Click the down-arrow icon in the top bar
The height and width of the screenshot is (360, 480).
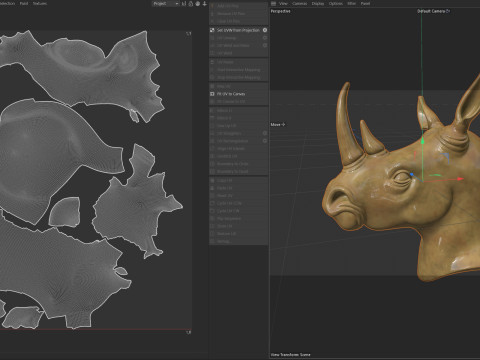tap(205, 4)
